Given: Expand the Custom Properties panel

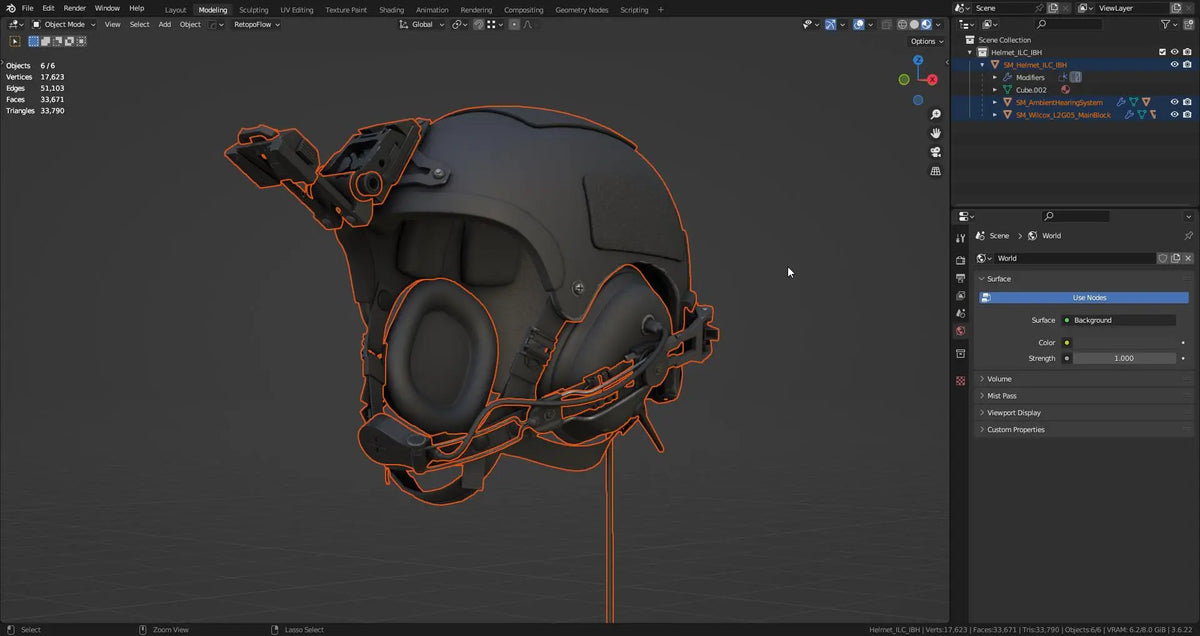Looking at the screenshot, I should point(1084,430).
